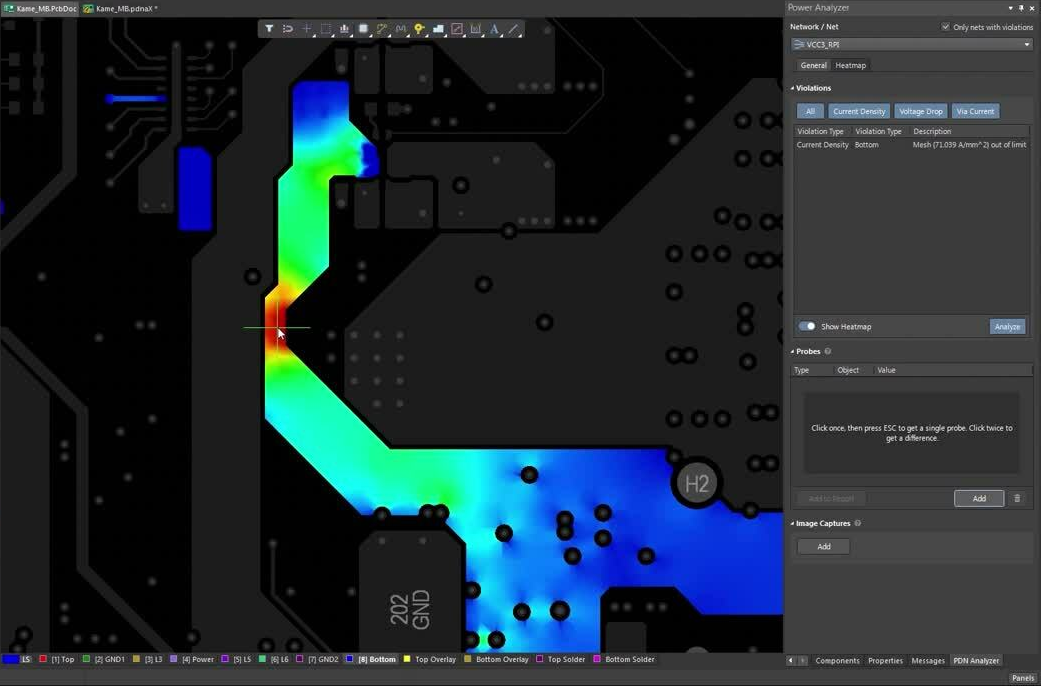Image resolution: width=1041 pixels, height=686 pixels.
Task: Filter violations by Voltage Drop
Action: coord(920,111)
